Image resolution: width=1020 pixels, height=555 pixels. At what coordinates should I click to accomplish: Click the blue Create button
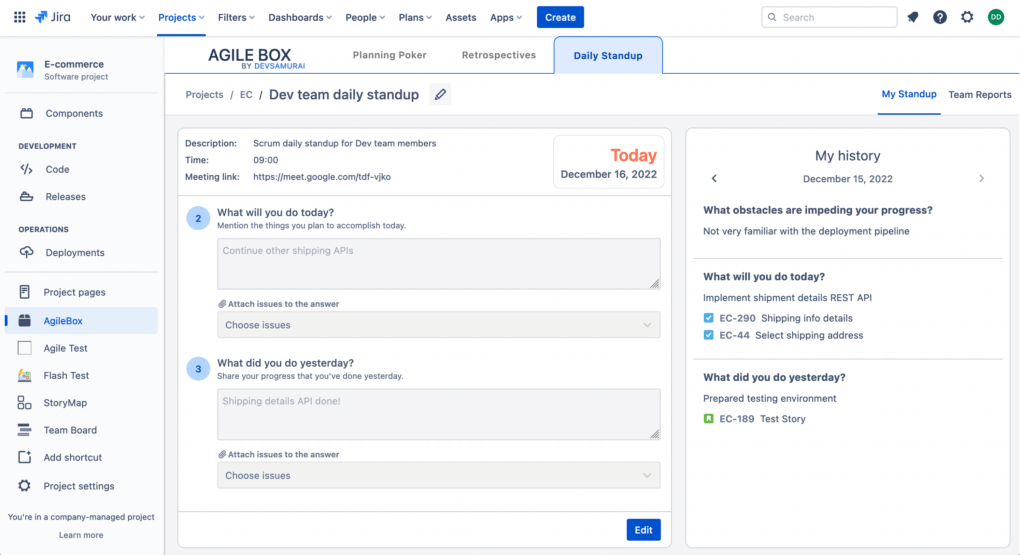560,18
